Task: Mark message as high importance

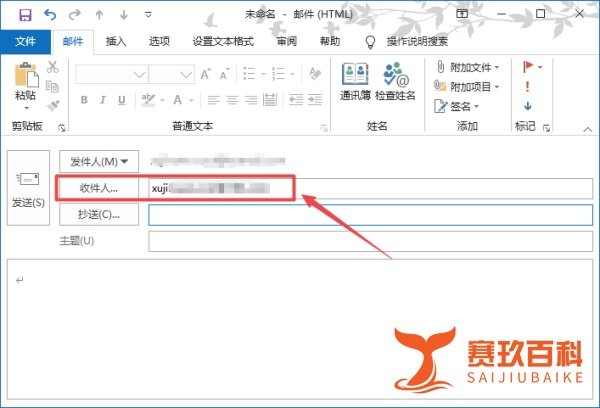Action: 528,86
